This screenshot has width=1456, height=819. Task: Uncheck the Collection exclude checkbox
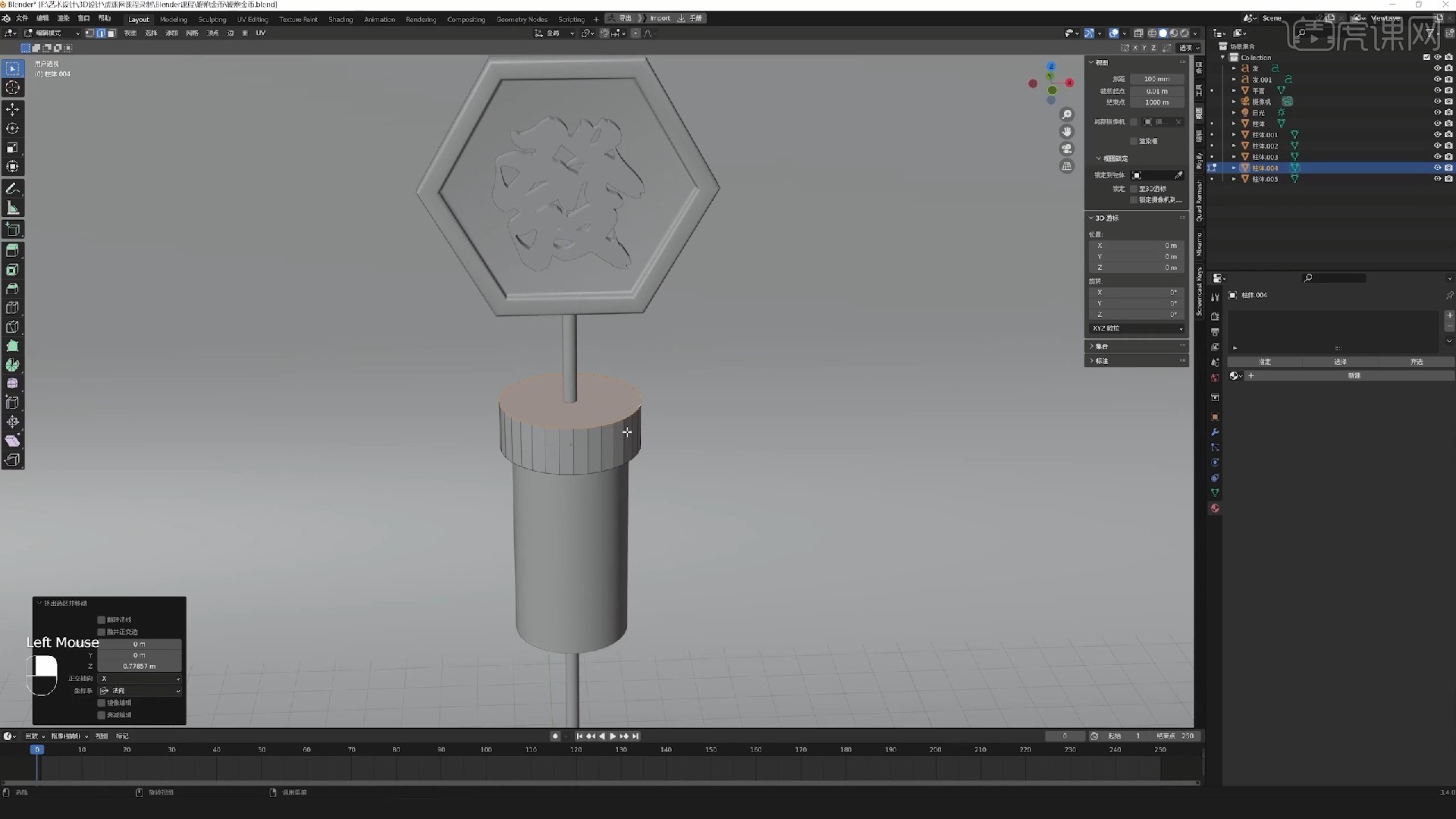tap(1426, 58)
